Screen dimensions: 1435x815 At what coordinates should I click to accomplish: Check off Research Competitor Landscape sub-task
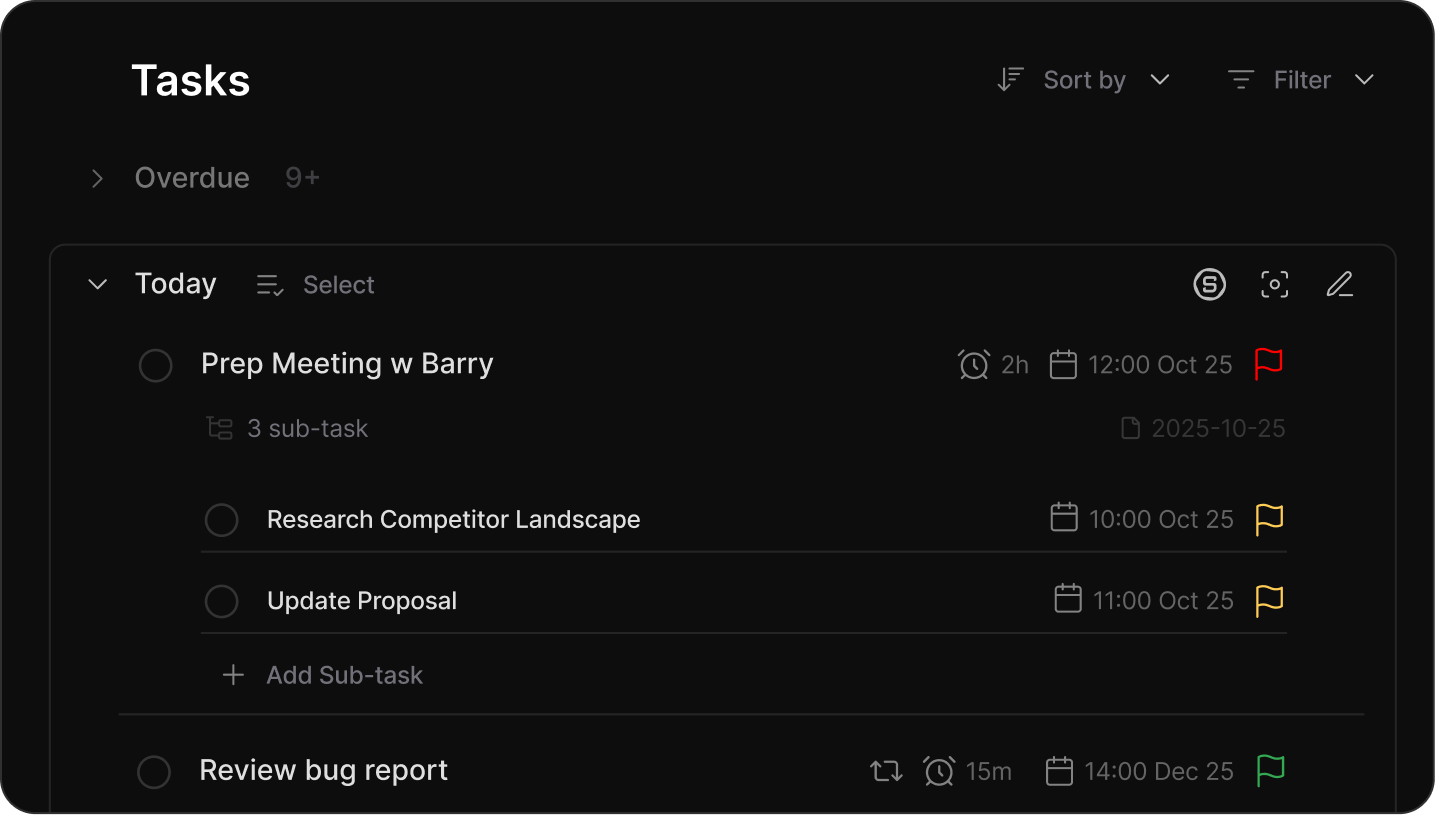[x=221, y=520]
